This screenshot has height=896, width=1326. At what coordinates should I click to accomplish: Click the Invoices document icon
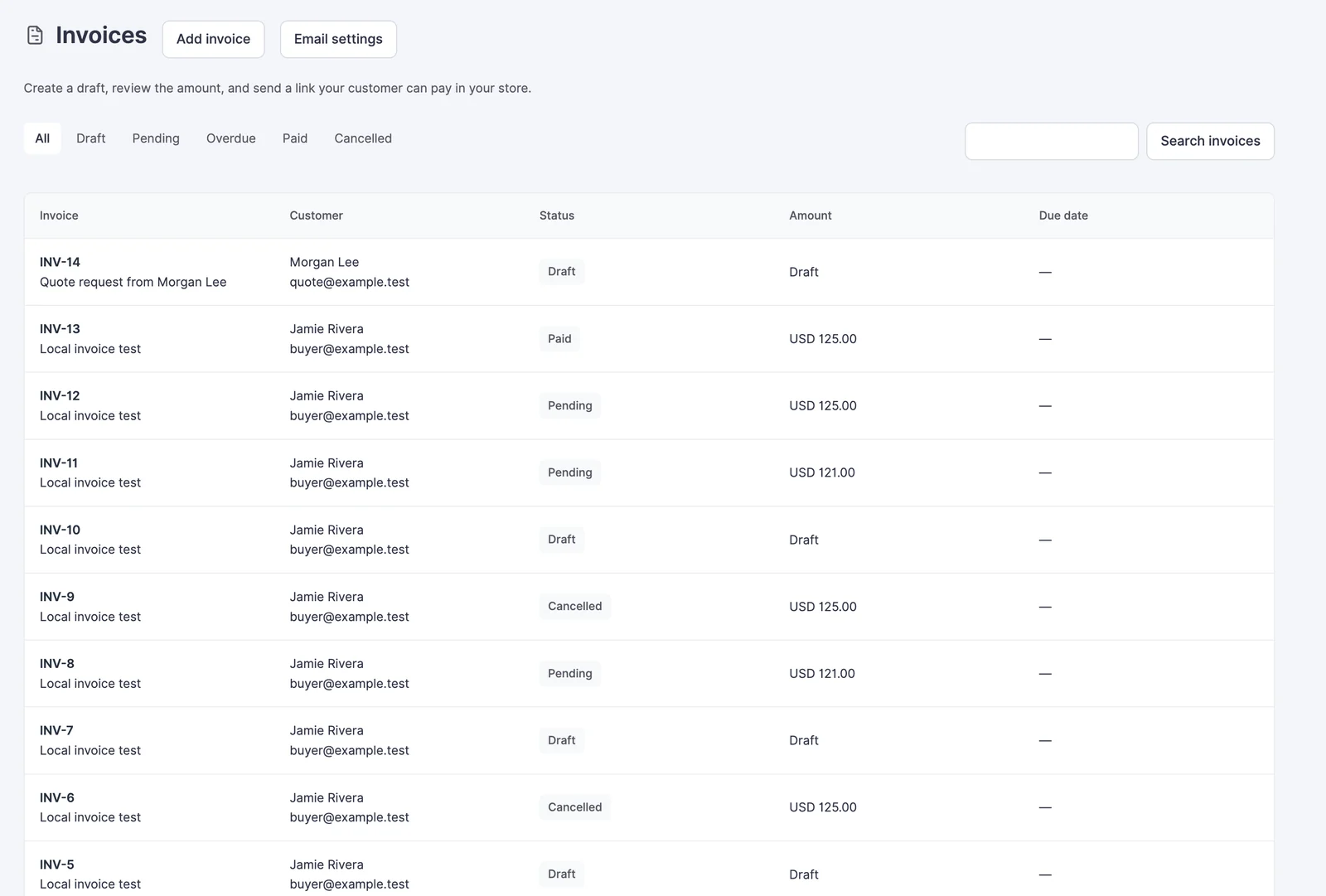coord(35,36)
